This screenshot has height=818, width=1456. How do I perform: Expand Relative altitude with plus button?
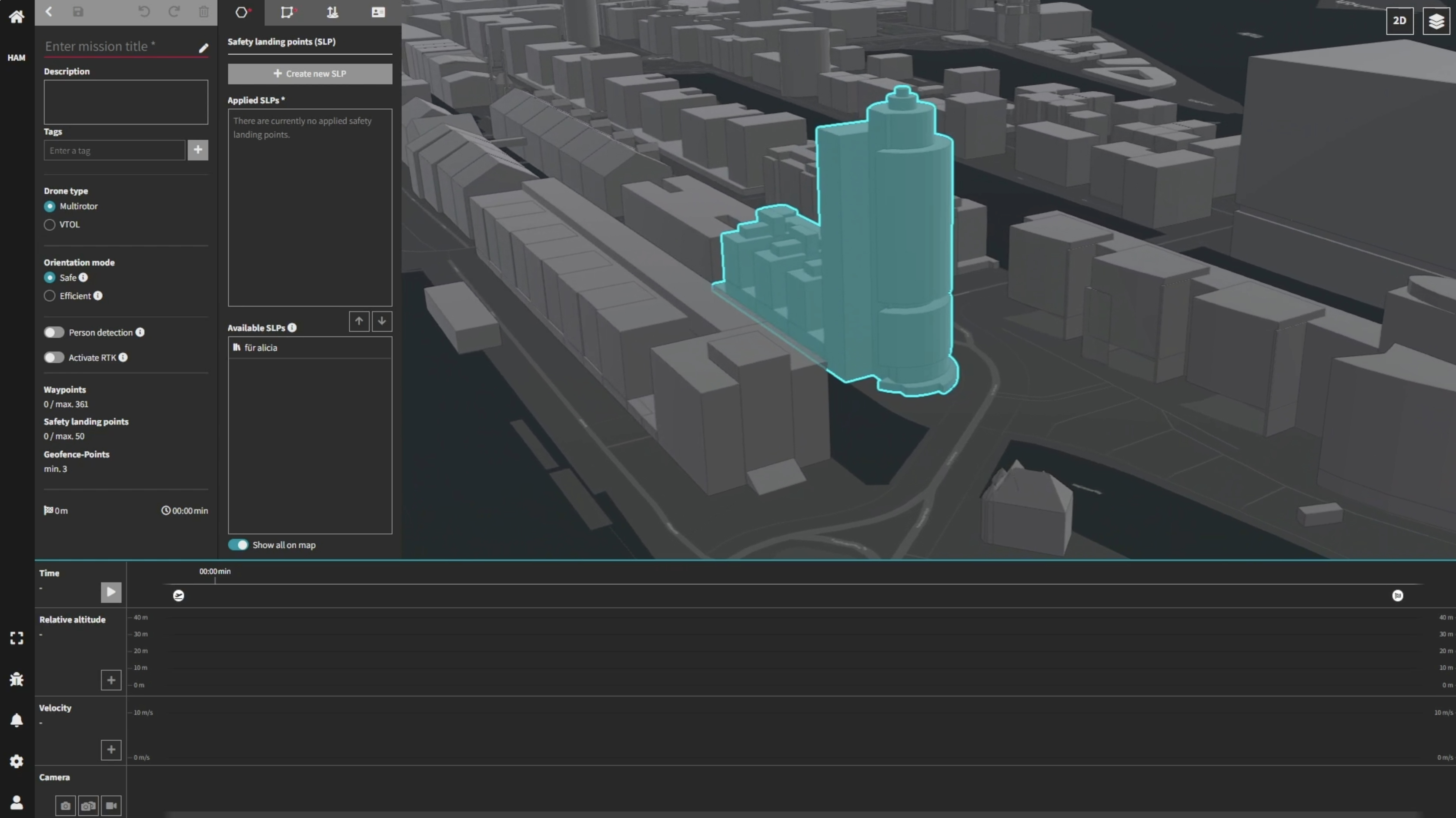tap(111, 680)
